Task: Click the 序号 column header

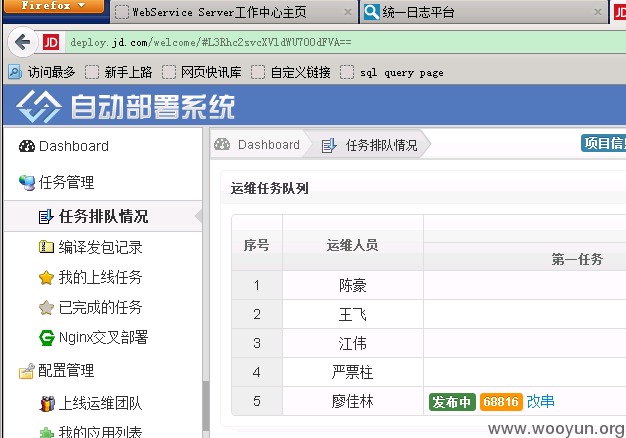Action: [257, 245]
